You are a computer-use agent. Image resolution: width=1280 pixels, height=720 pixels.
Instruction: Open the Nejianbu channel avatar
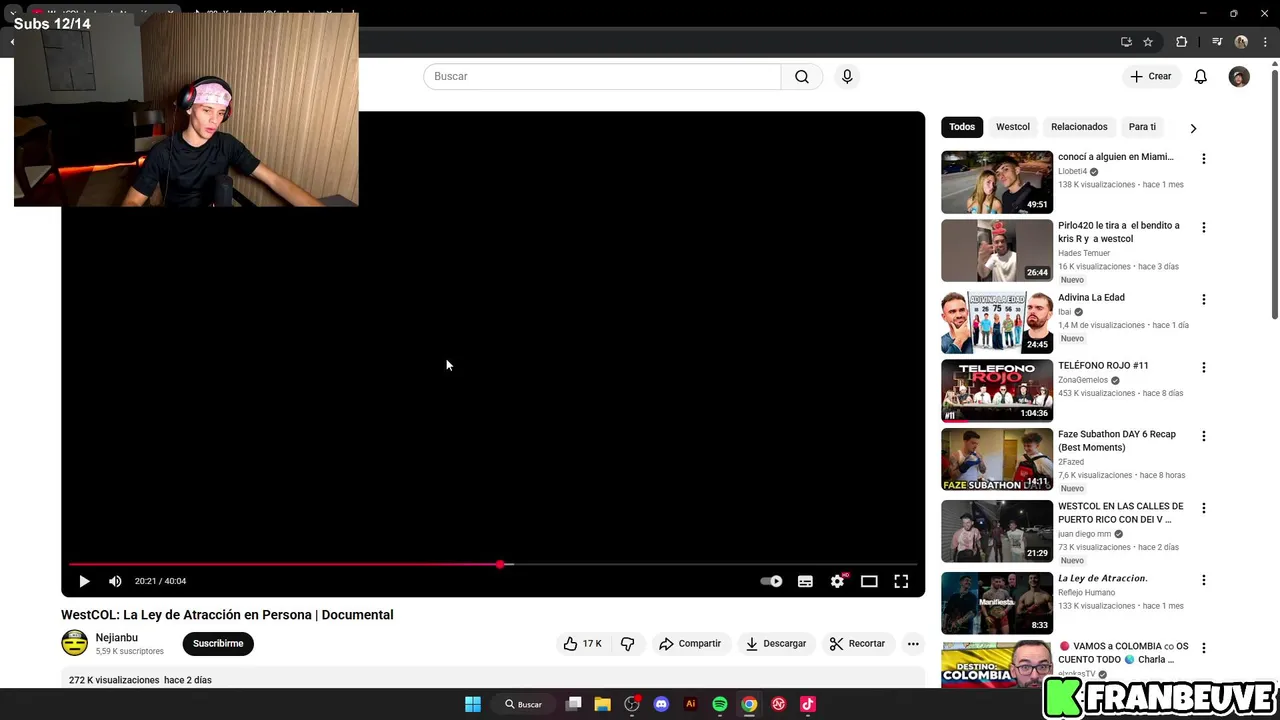coord(75,643)
